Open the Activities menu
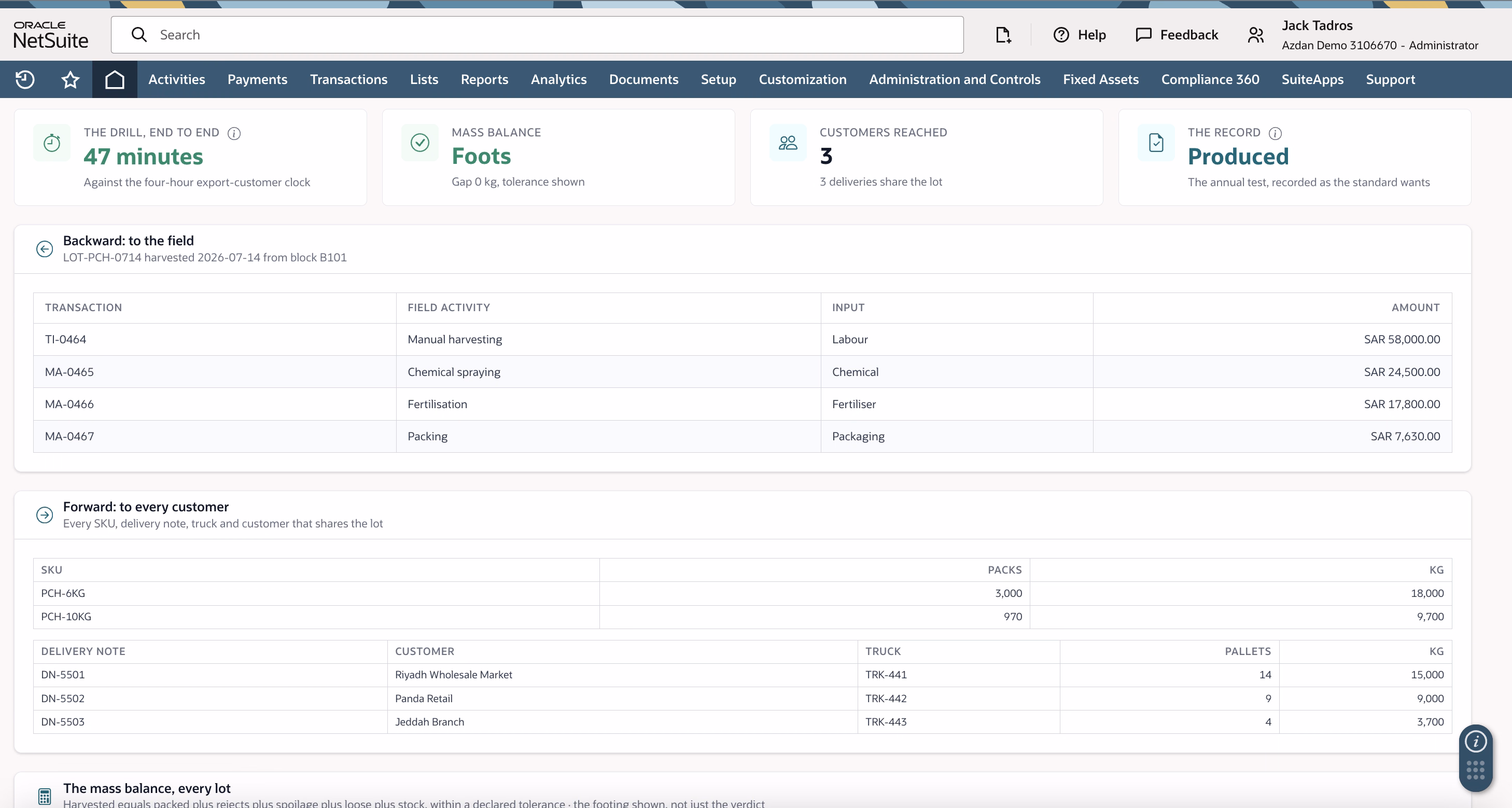The image size is (1512, 808). [x=177, y=79]
